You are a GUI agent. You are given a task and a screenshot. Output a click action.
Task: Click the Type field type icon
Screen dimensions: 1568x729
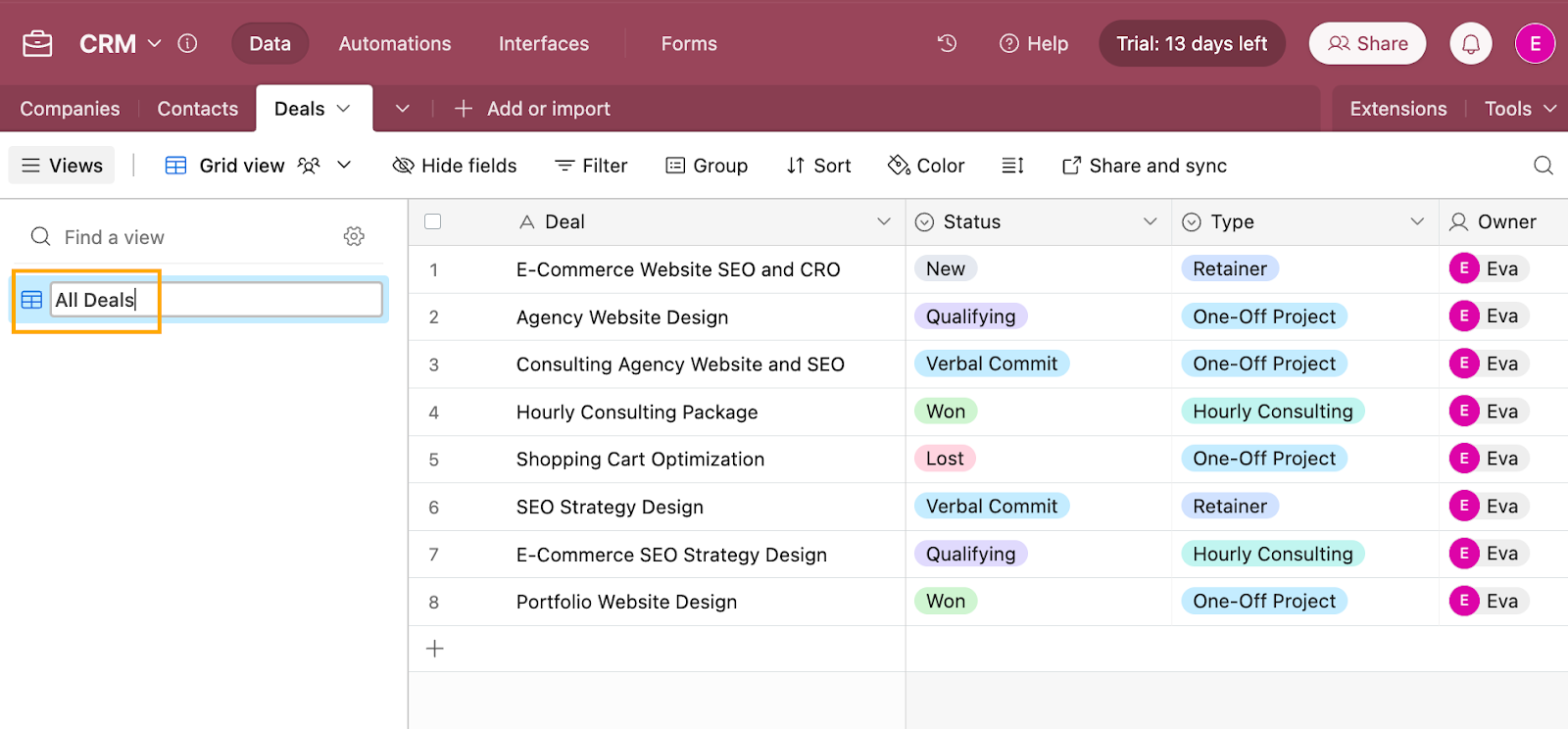click(x=1192, y=222)
